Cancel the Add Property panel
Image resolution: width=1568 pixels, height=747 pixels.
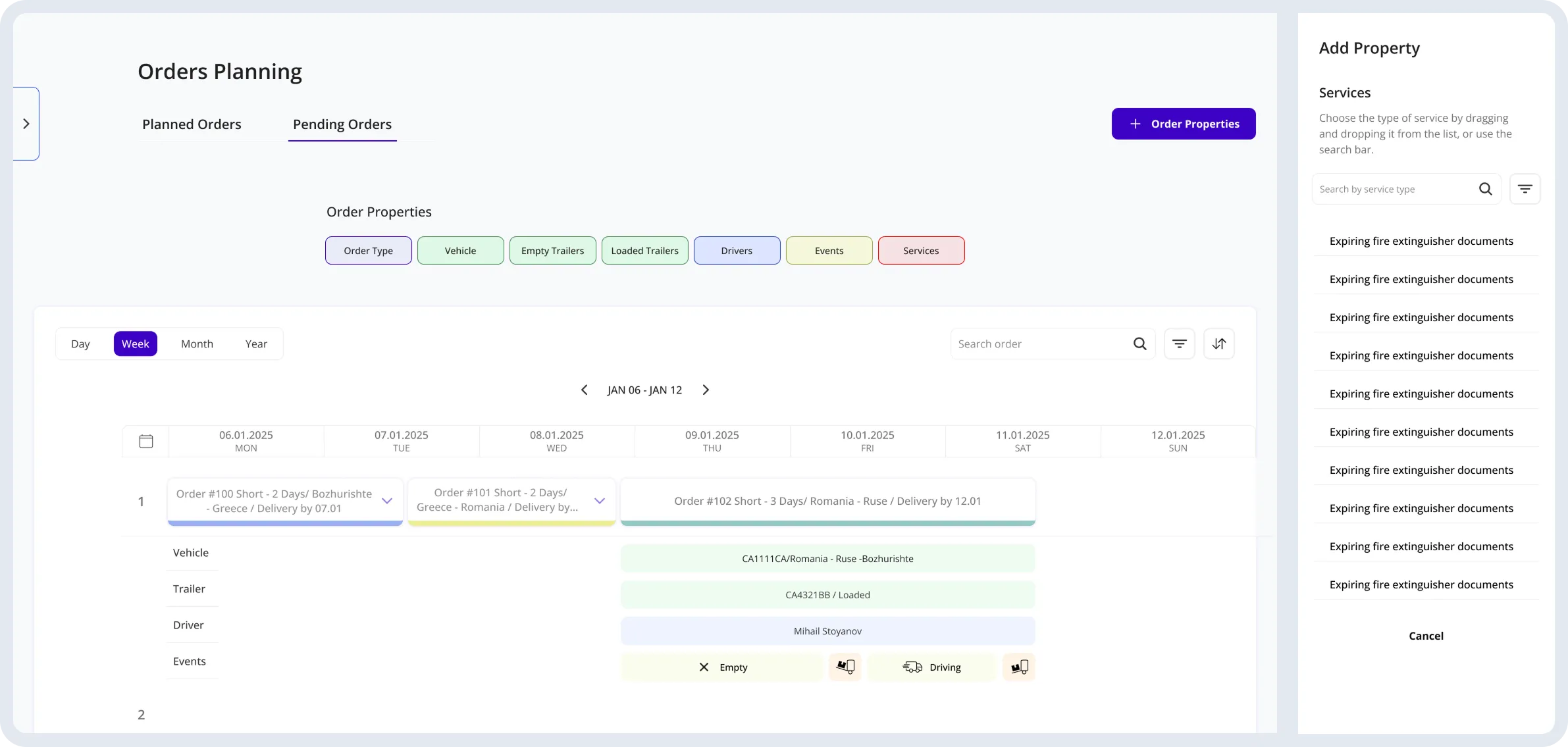(1426, 636)
